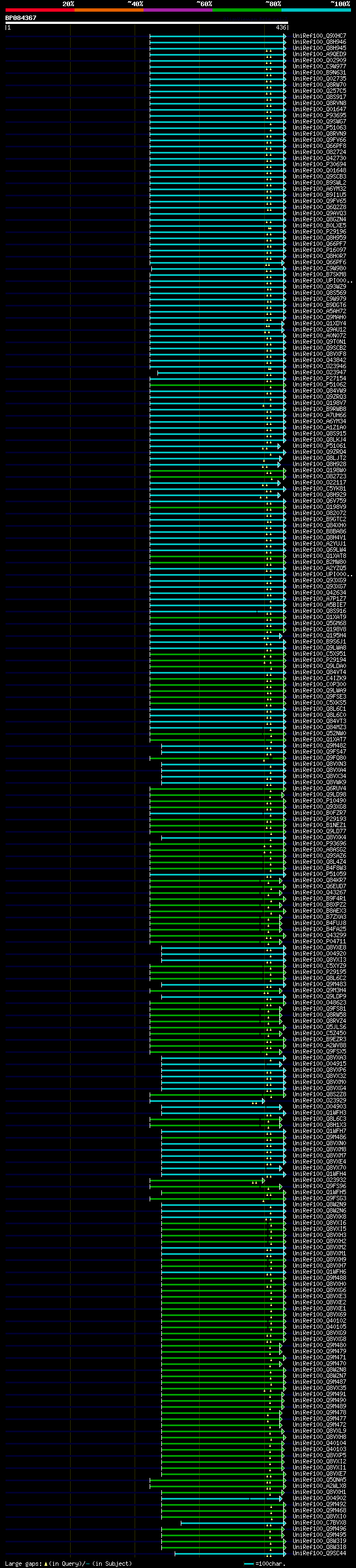Select hit UniRef100_P51061
This screenshot has width=356, height=1568.
[319, 446]
